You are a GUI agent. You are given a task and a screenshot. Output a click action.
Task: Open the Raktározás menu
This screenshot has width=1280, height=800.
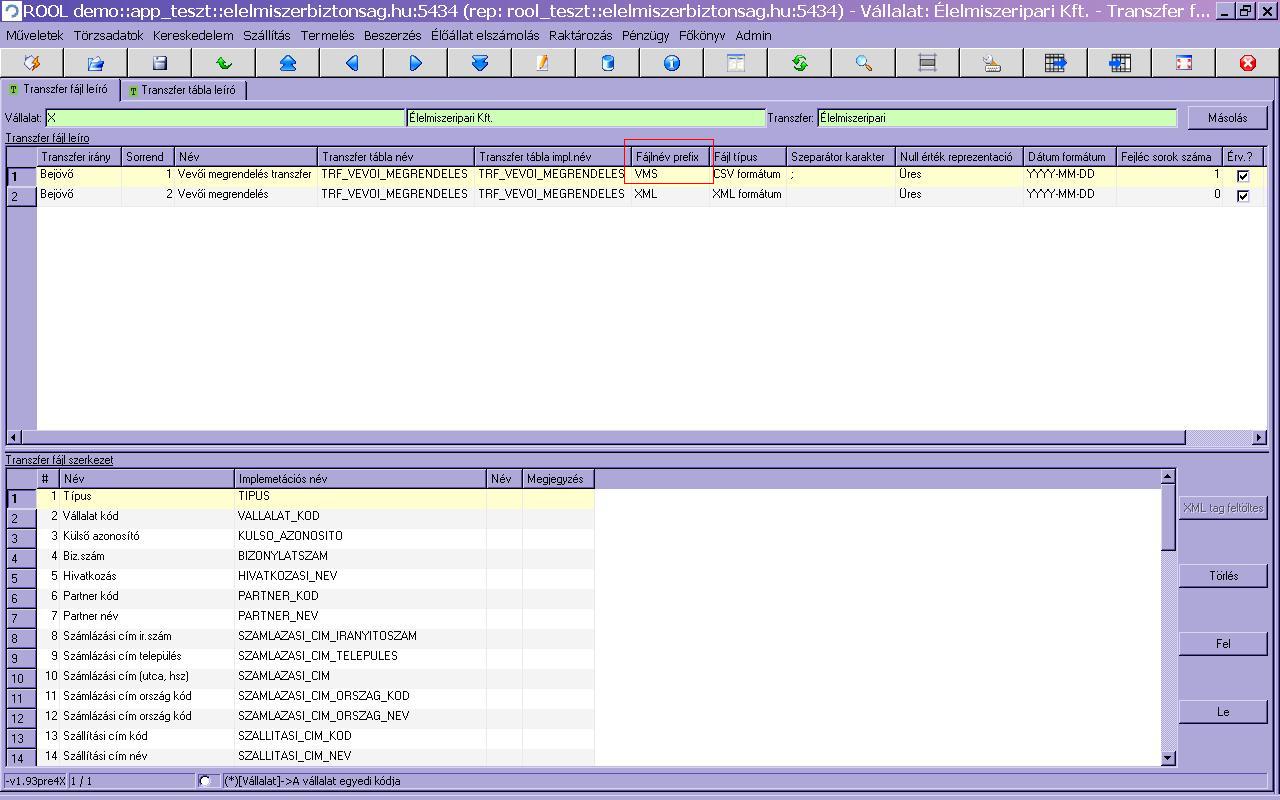coord(580,35)
